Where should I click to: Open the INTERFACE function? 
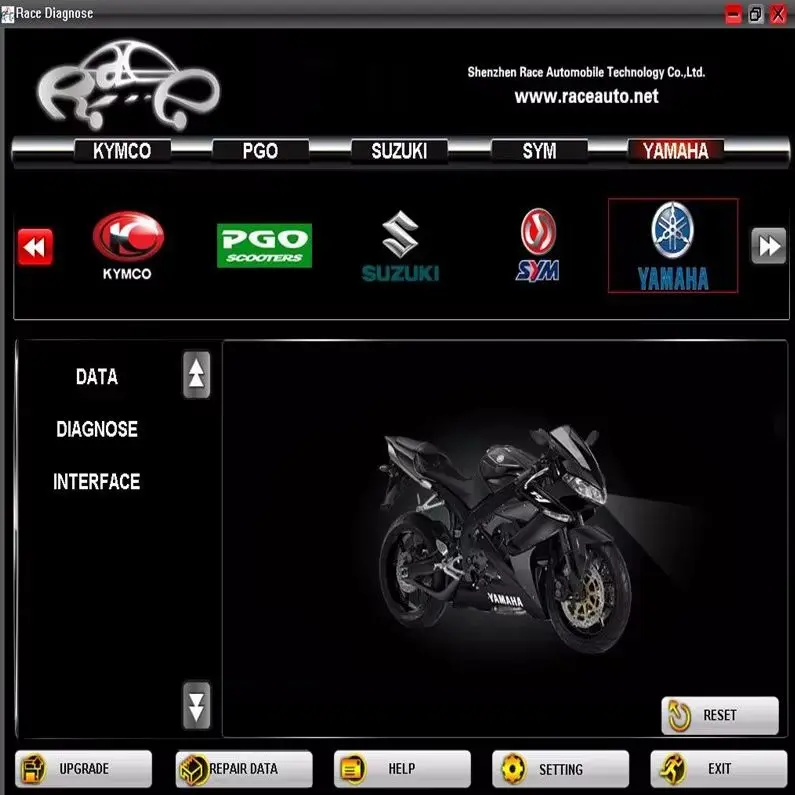click(x=97, y=482)
